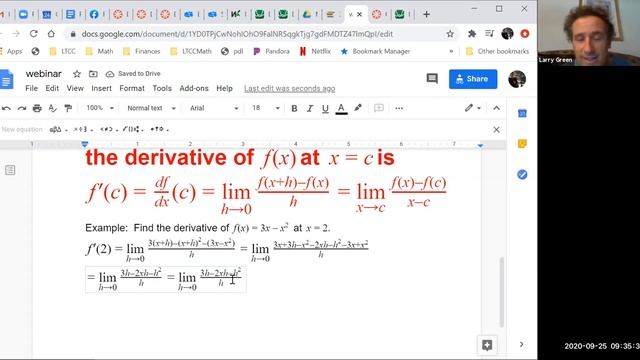This screenshot has height=360, width=640.
Task: Run spell check with the spelling icon
Action: [52, 108]
